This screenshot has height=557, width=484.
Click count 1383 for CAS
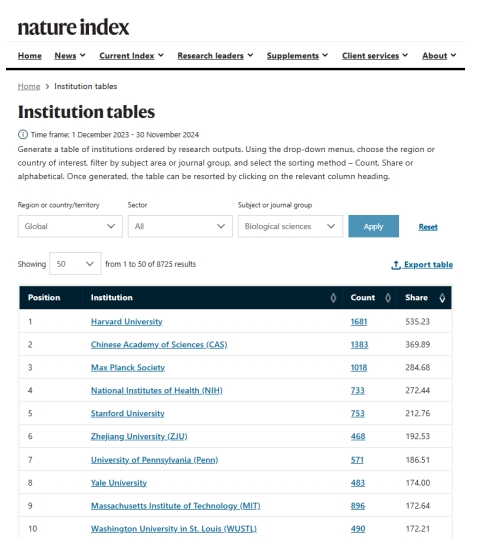359,345
